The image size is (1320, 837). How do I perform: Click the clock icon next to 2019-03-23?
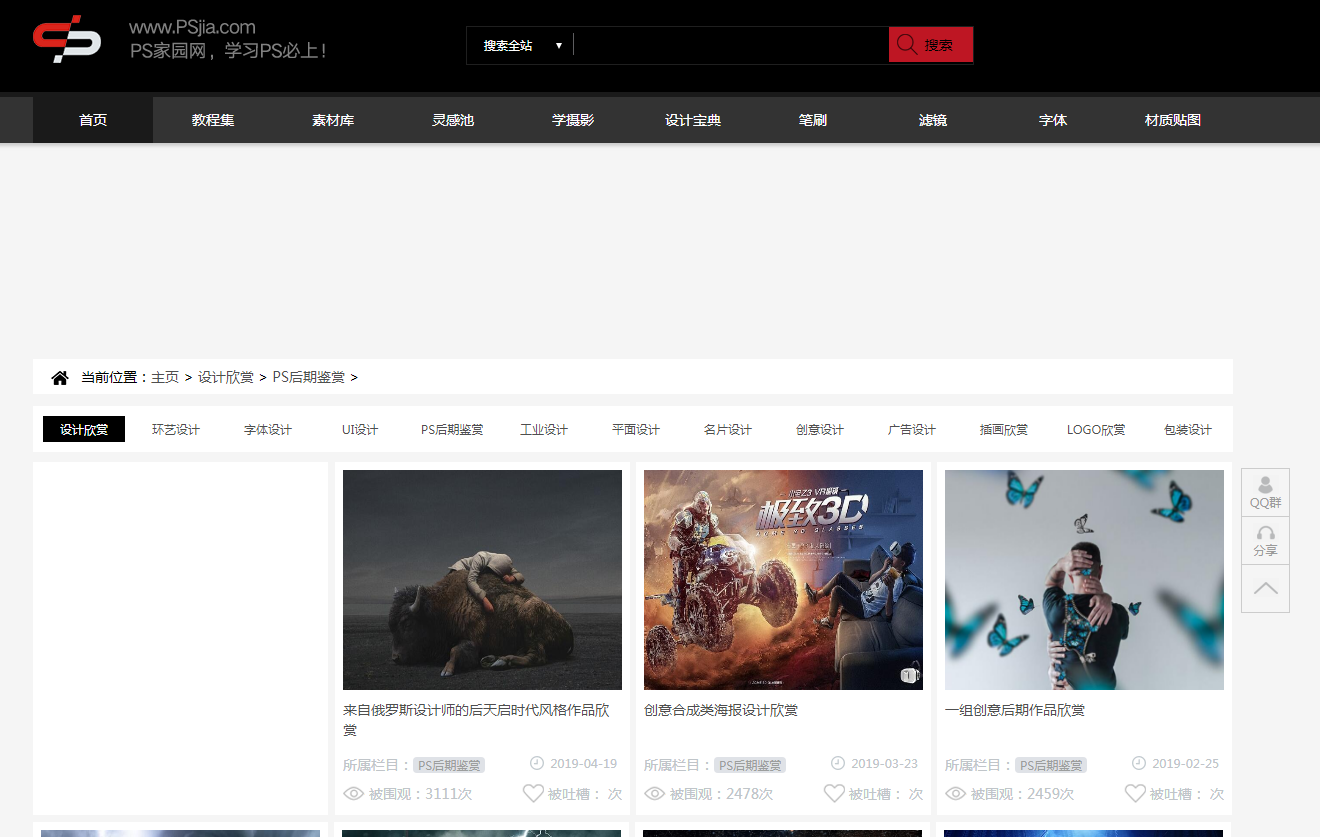click(838, 763)
